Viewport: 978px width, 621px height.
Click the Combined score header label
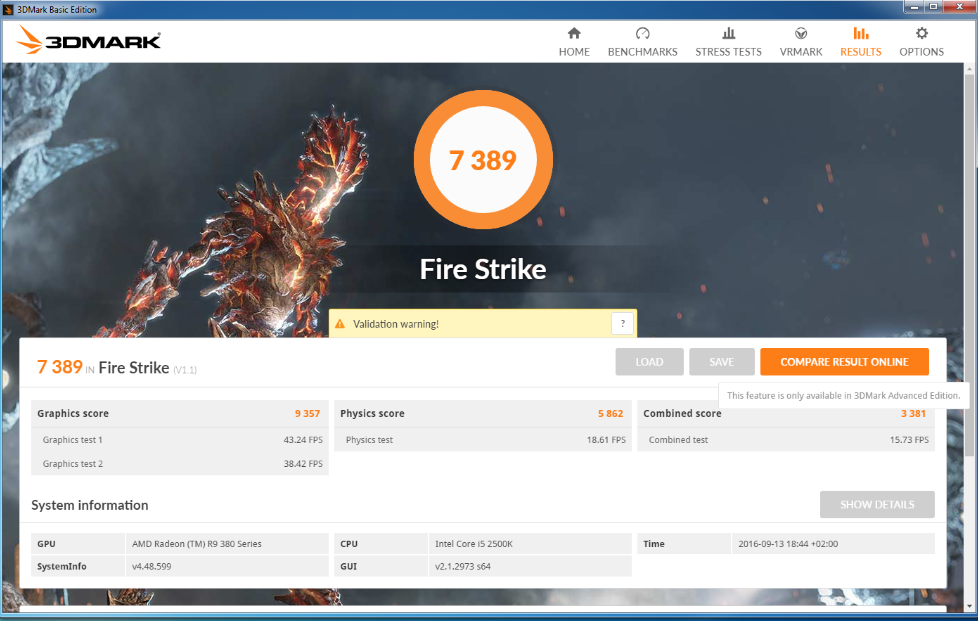[x=682, y=413]
